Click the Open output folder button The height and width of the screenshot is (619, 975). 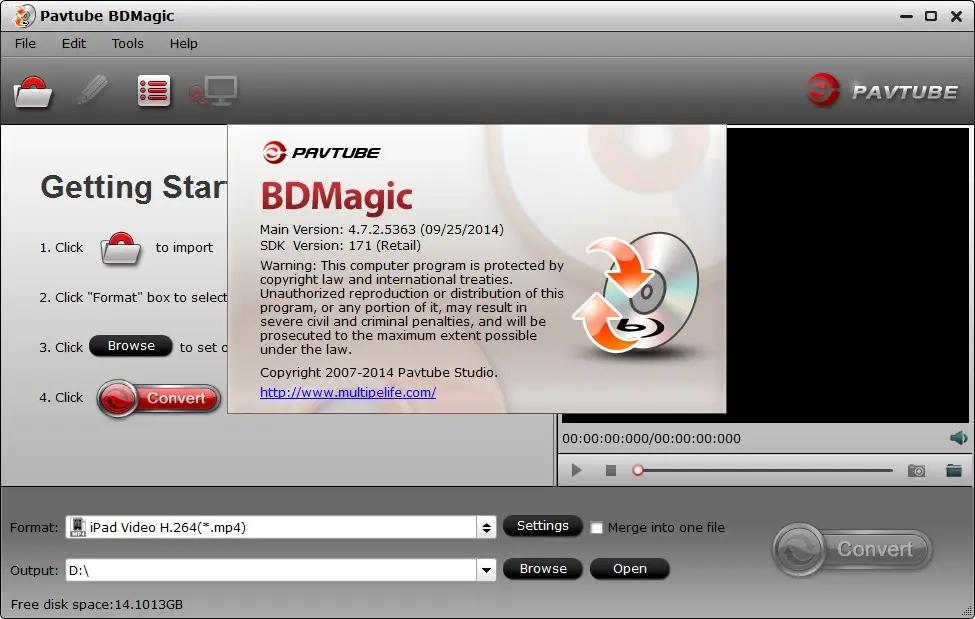629,569
